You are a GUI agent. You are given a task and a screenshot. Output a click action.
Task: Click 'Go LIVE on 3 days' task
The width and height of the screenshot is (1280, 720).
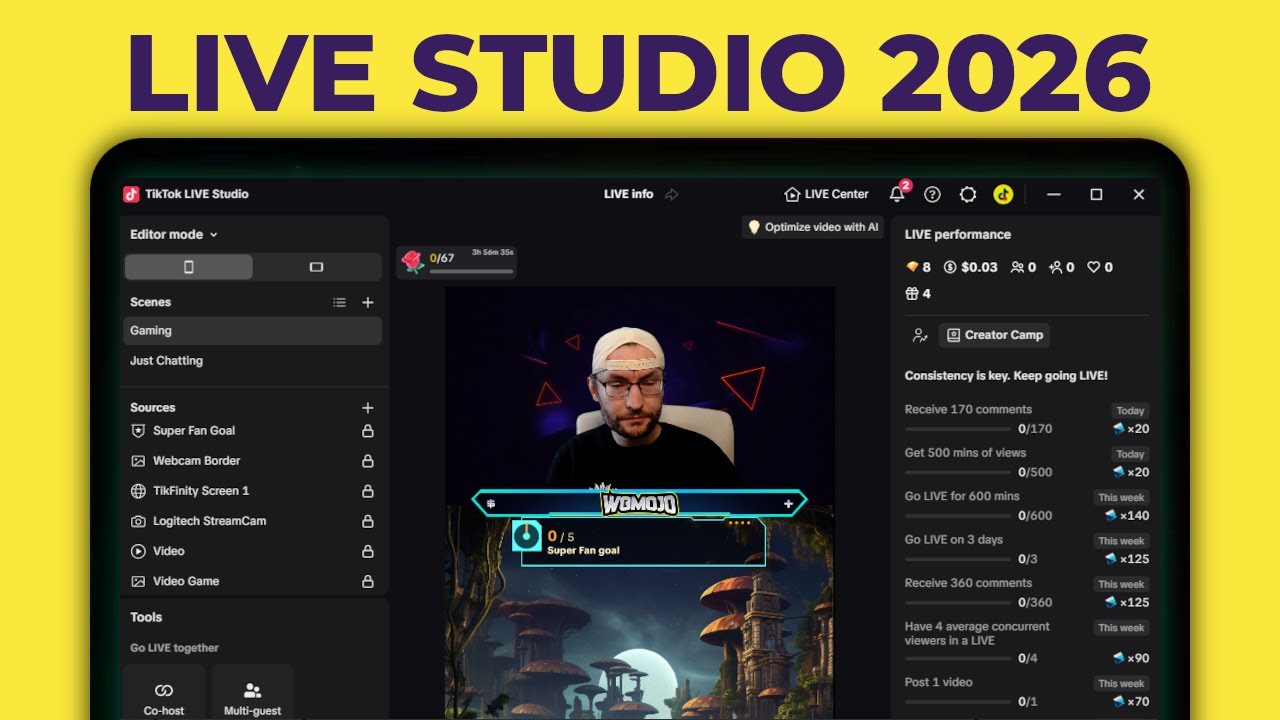pos(1027,549)
